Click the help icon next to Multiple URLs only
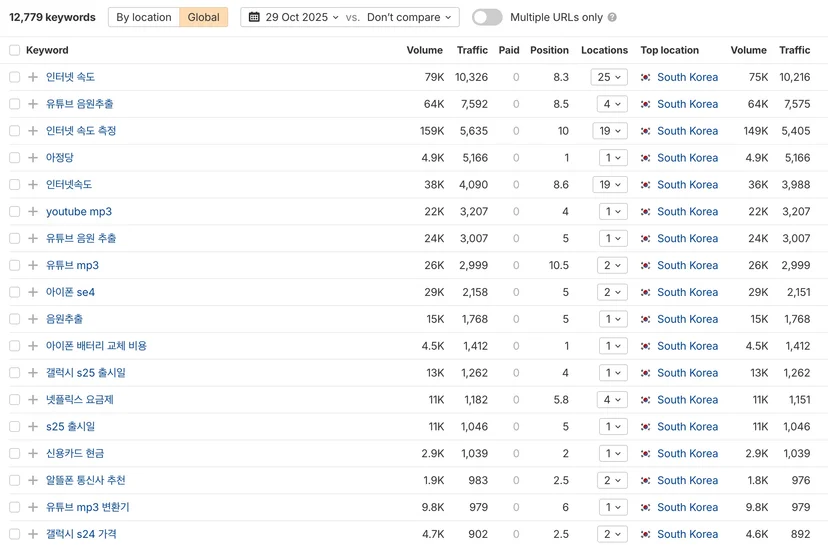This screenshot has height=545, width=828. [612, 17]
